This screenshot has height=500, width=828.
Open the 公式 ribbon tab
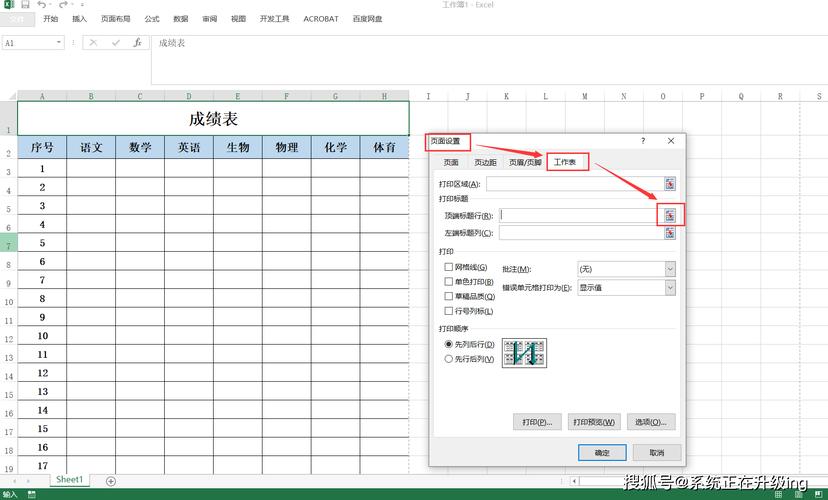tap(152, 19)
